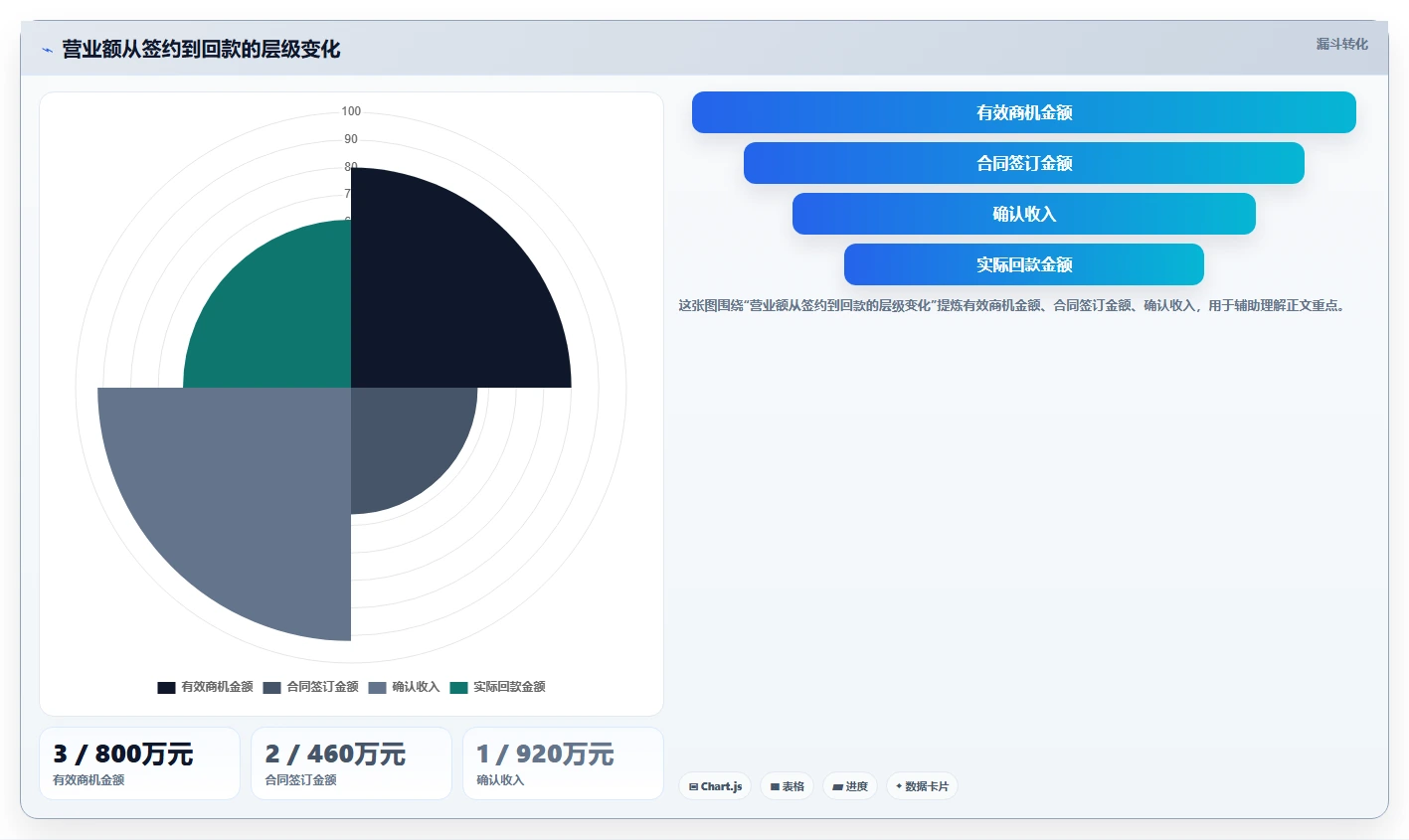Click the 漏斗转化 label in header
Image resolution: width=1409 pixels, height=840 pixels.
coord(1341,44)
